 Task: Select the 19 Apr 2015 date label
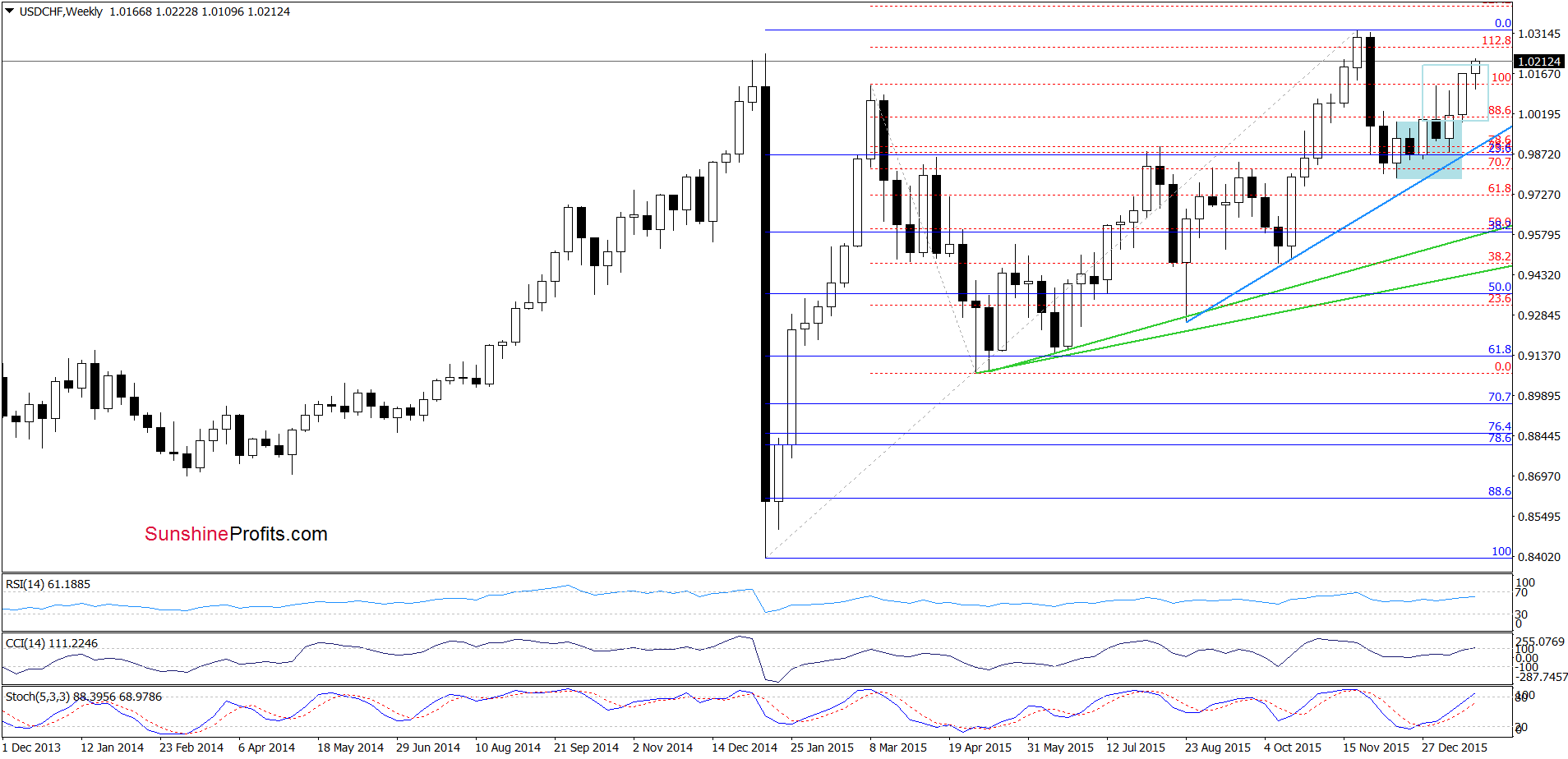click(x=980, y=747)
